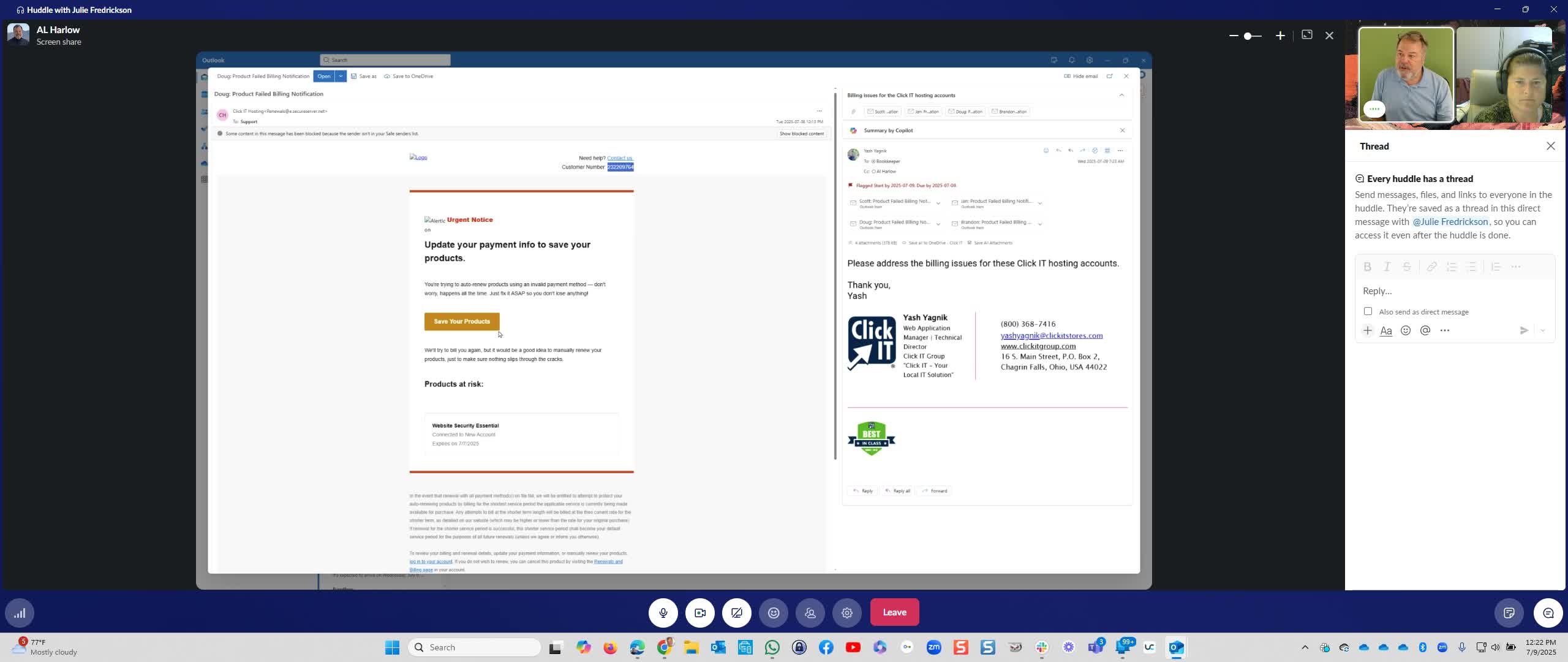Click Save Your Products button in email
1568x662 pixels.
click(462, 321)
